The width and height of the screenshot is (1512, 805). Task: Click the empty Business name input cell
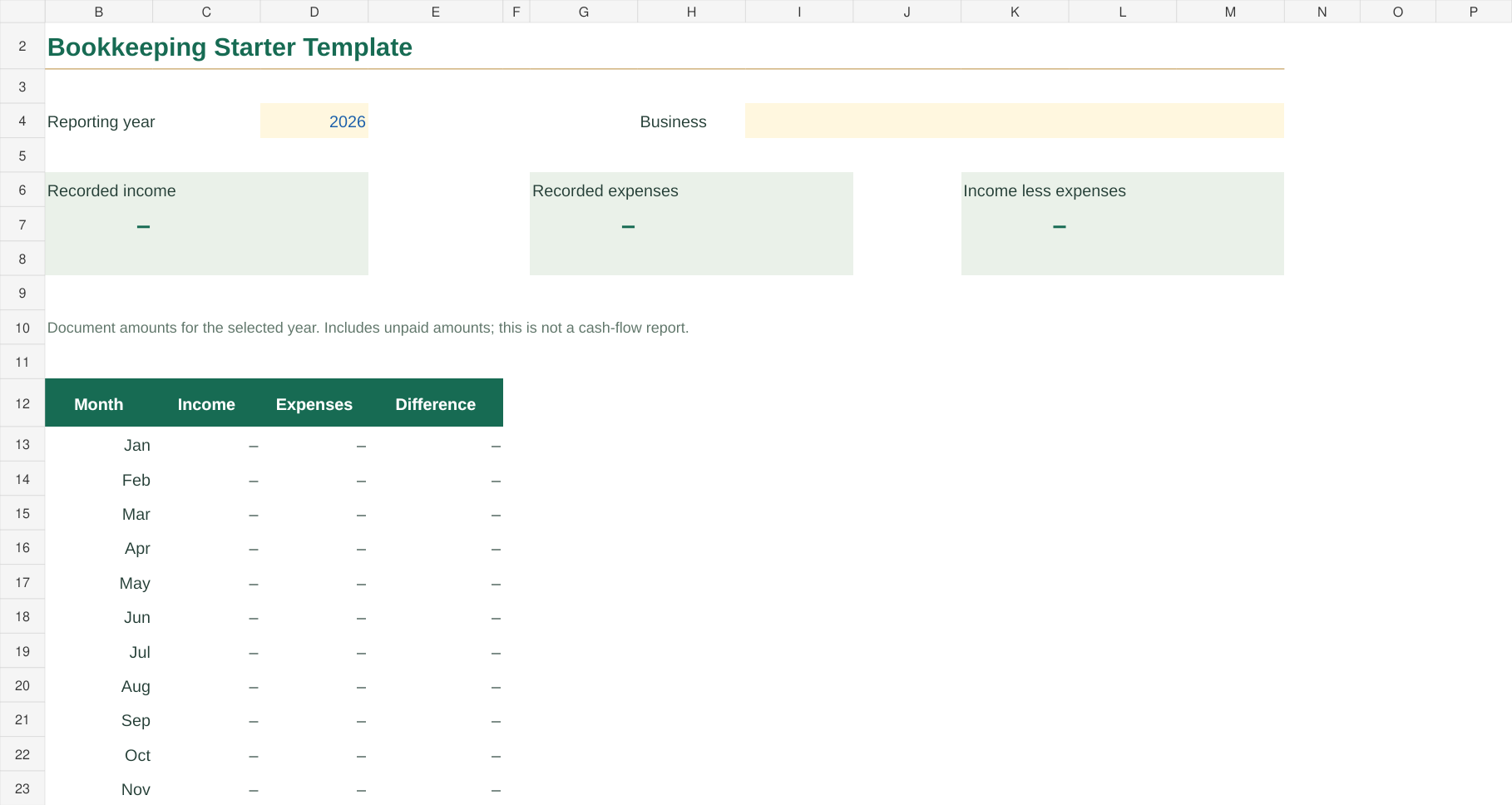click(1015, 121)
